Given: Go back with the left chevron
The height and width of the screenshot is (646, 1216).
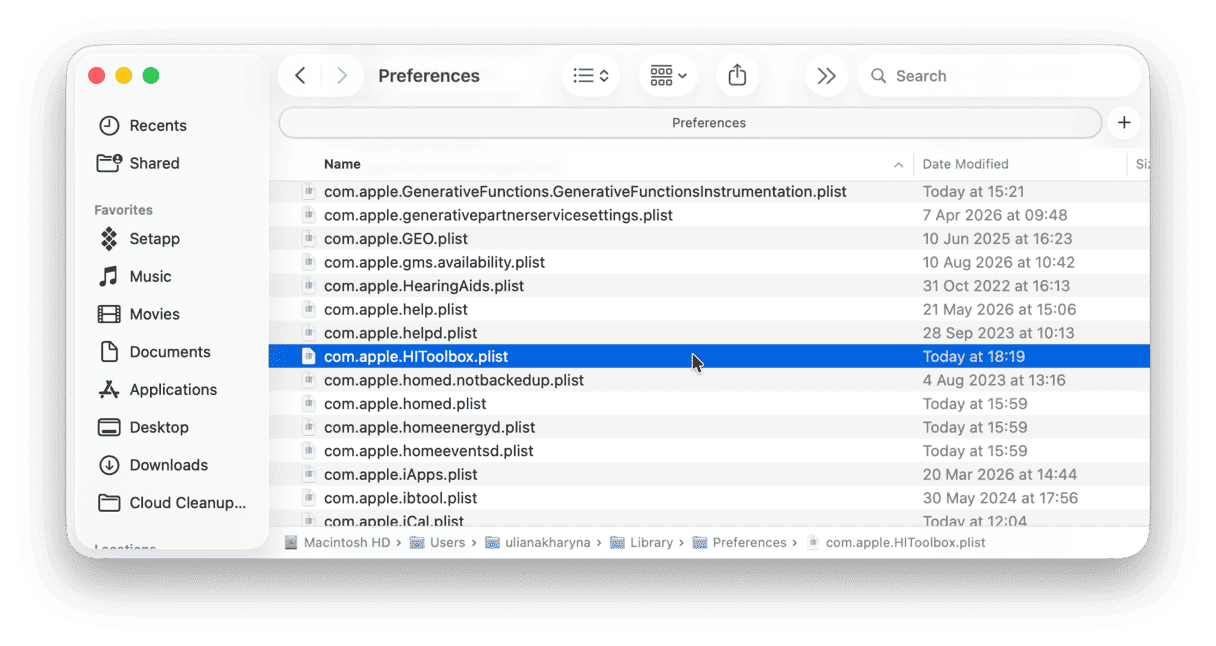Looking at the screenshot, I should click(300, 76).
